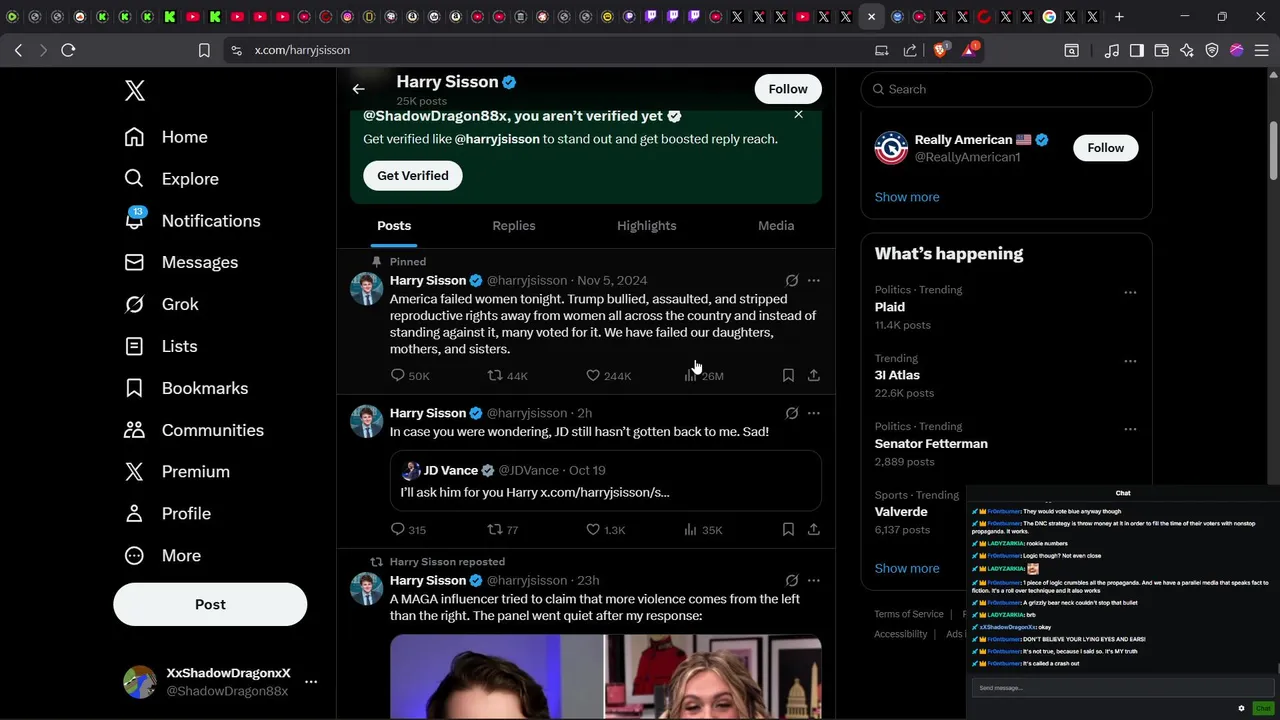1280x720 pixels.
Task: Open more options for 3I Atlas trend
Action: point(1130,360)
